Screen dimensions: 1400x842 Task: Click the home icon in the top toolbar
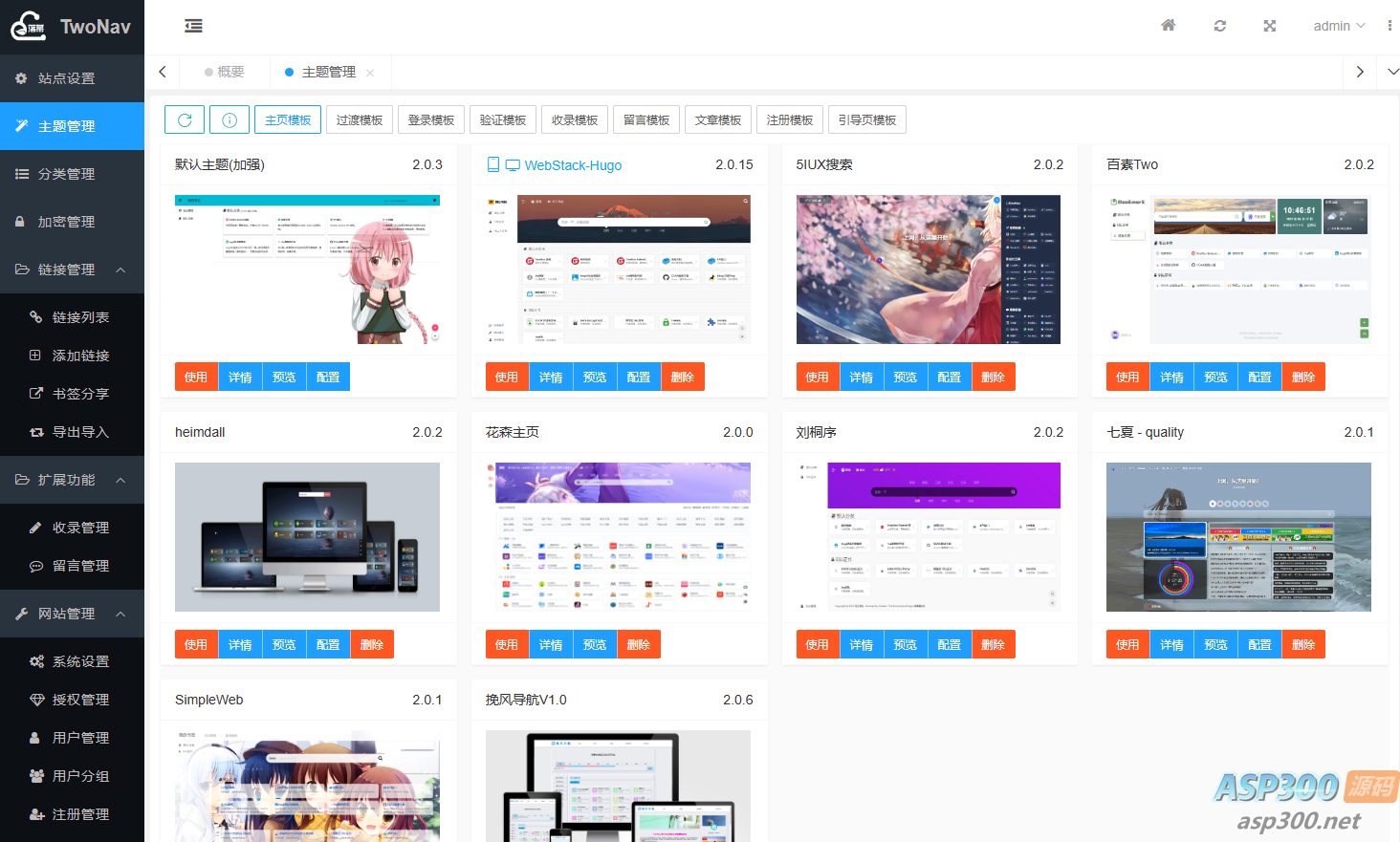click(1168, 25)
